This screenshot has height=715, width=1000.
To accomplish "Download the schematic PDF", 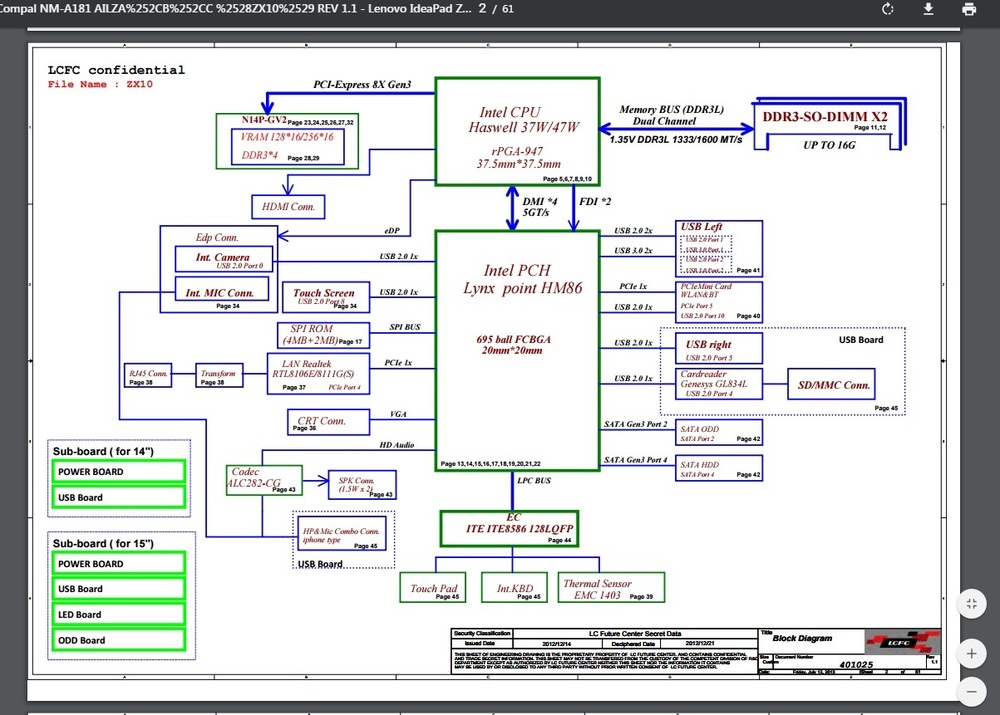I will tap(929, 9).
